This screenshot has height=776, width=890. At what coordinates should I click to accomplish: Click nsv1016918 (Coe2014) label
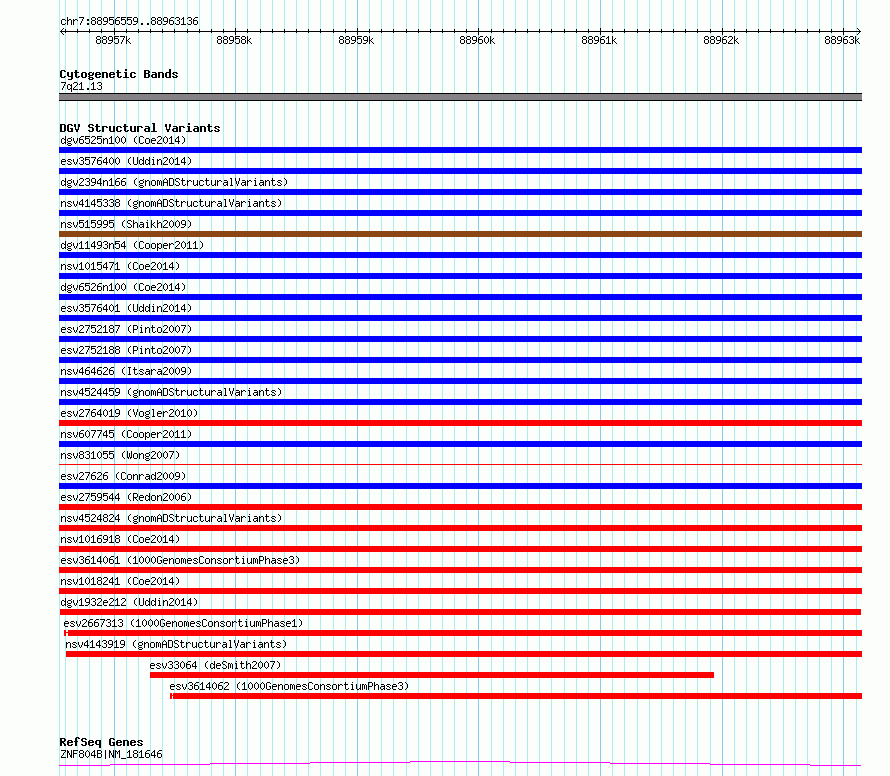[x=120, y=539]
